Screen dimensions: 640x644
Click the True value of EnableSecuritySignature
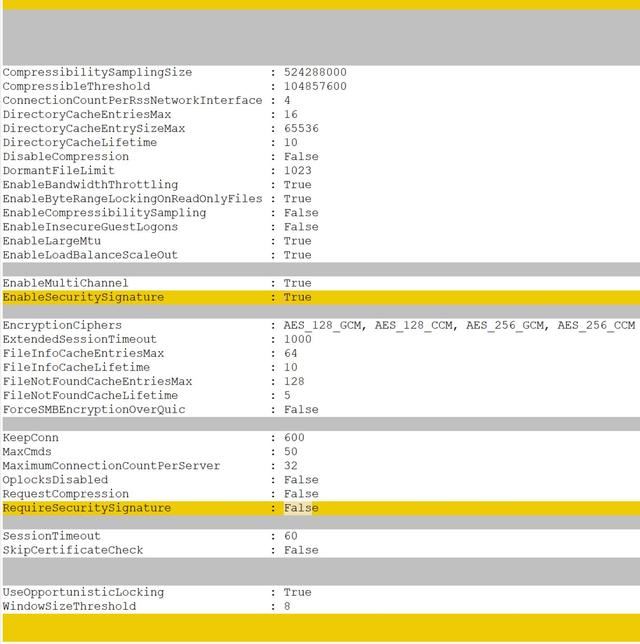point(297,298)
